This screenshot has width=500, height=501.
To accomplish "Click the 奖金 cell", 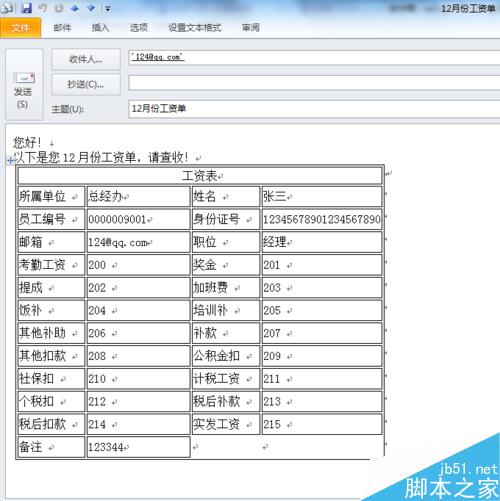I will tap(226, 265).
